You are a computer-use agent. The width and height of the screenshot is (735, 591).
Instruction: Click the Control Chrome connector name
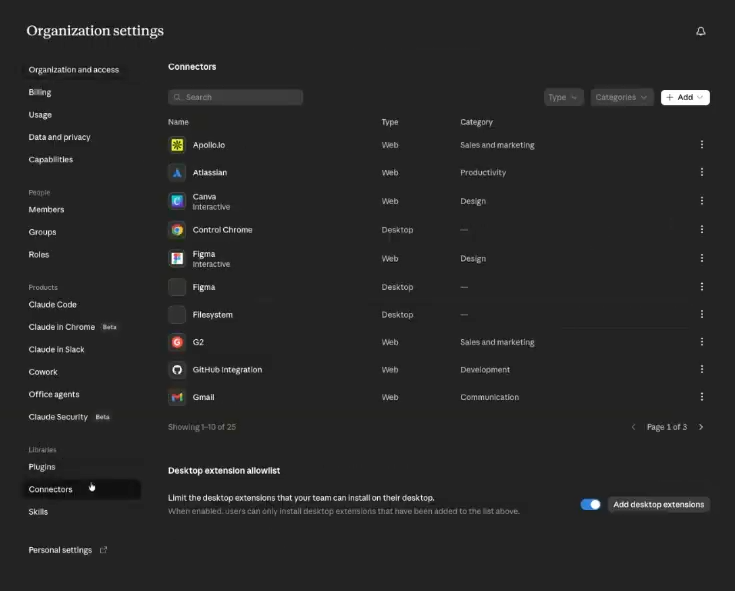222,230
